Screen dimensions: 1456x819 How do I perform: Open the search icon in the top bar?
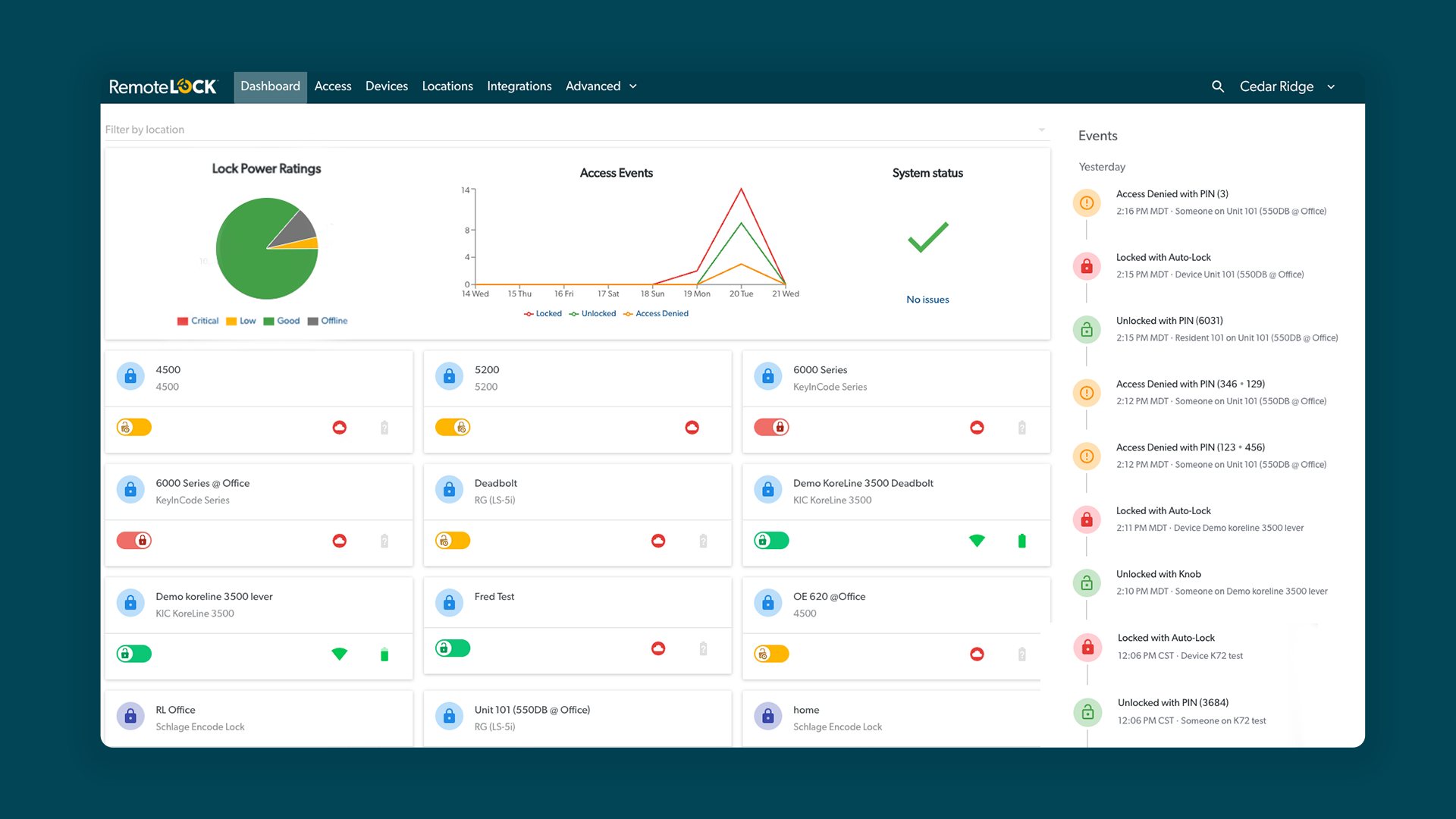click(x=1217, y=86)
